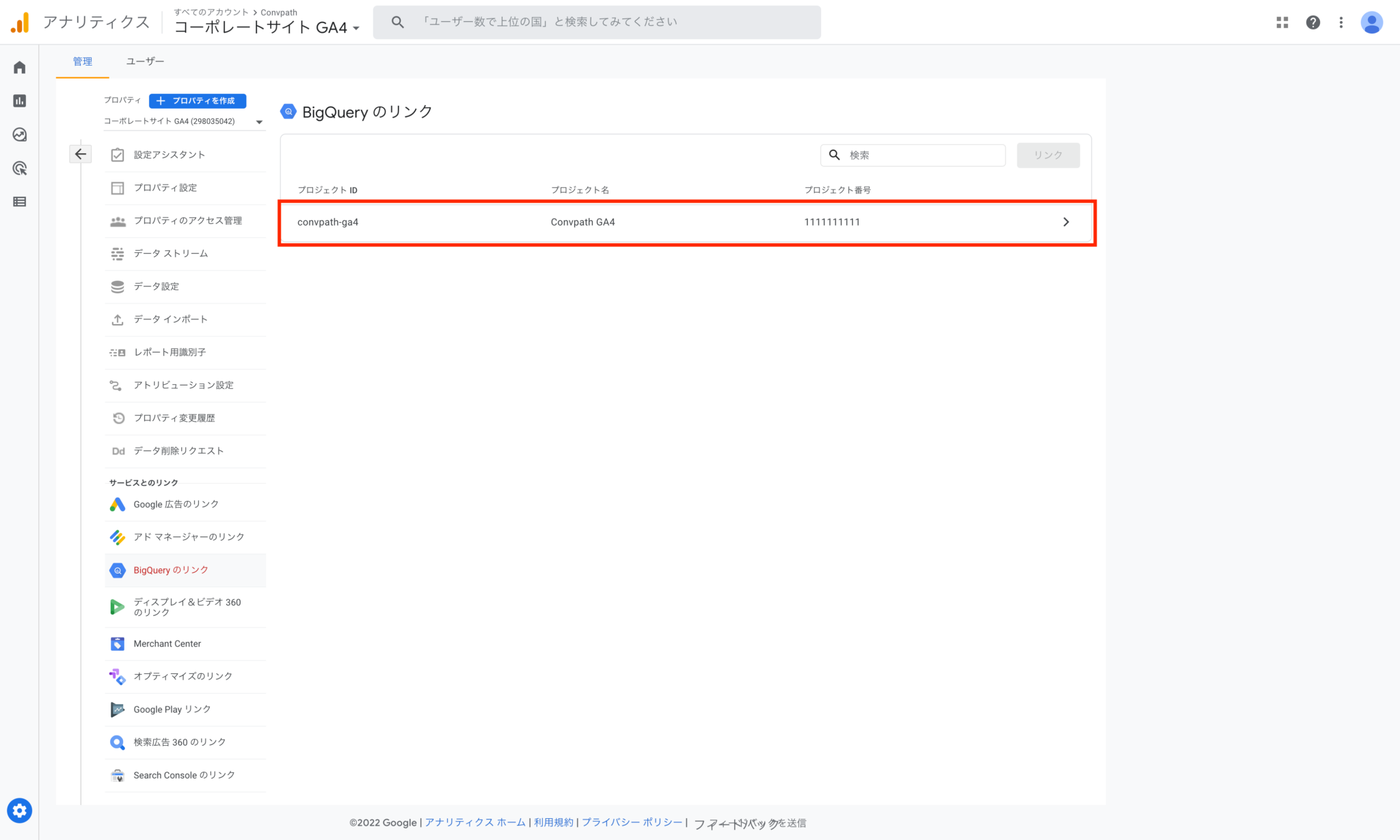Screen dimensions: 1400x840
Task: Open the Home icon in the left rail
Action: [x=19, y=67]
